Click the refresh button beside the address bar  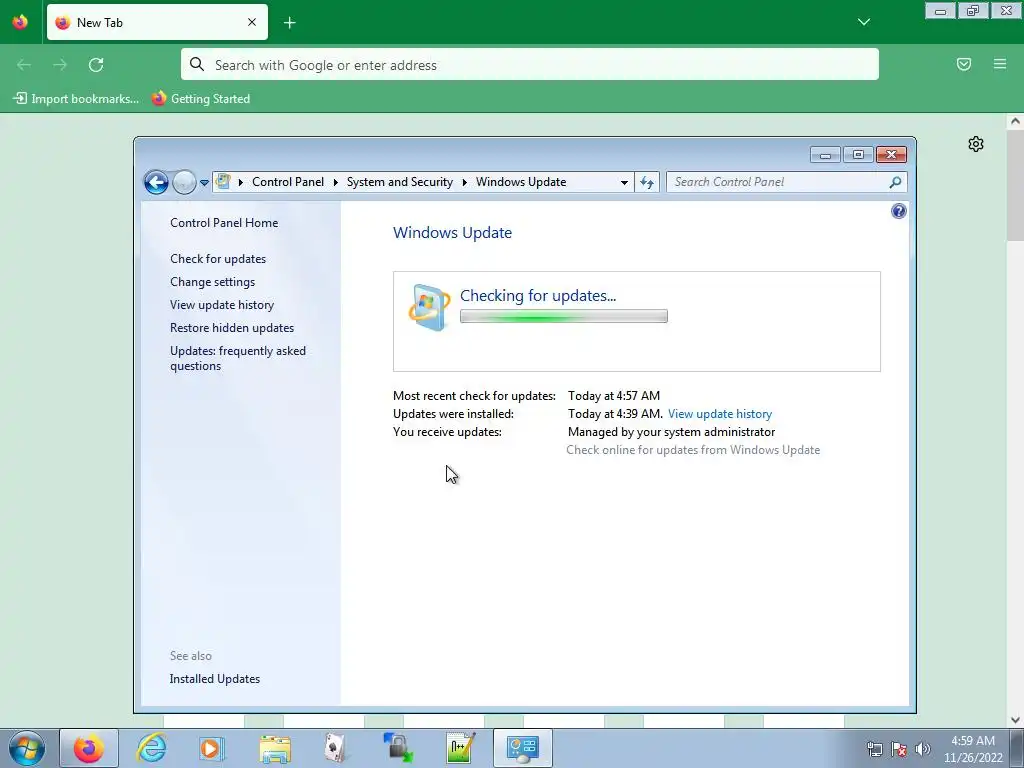point(647,182)
